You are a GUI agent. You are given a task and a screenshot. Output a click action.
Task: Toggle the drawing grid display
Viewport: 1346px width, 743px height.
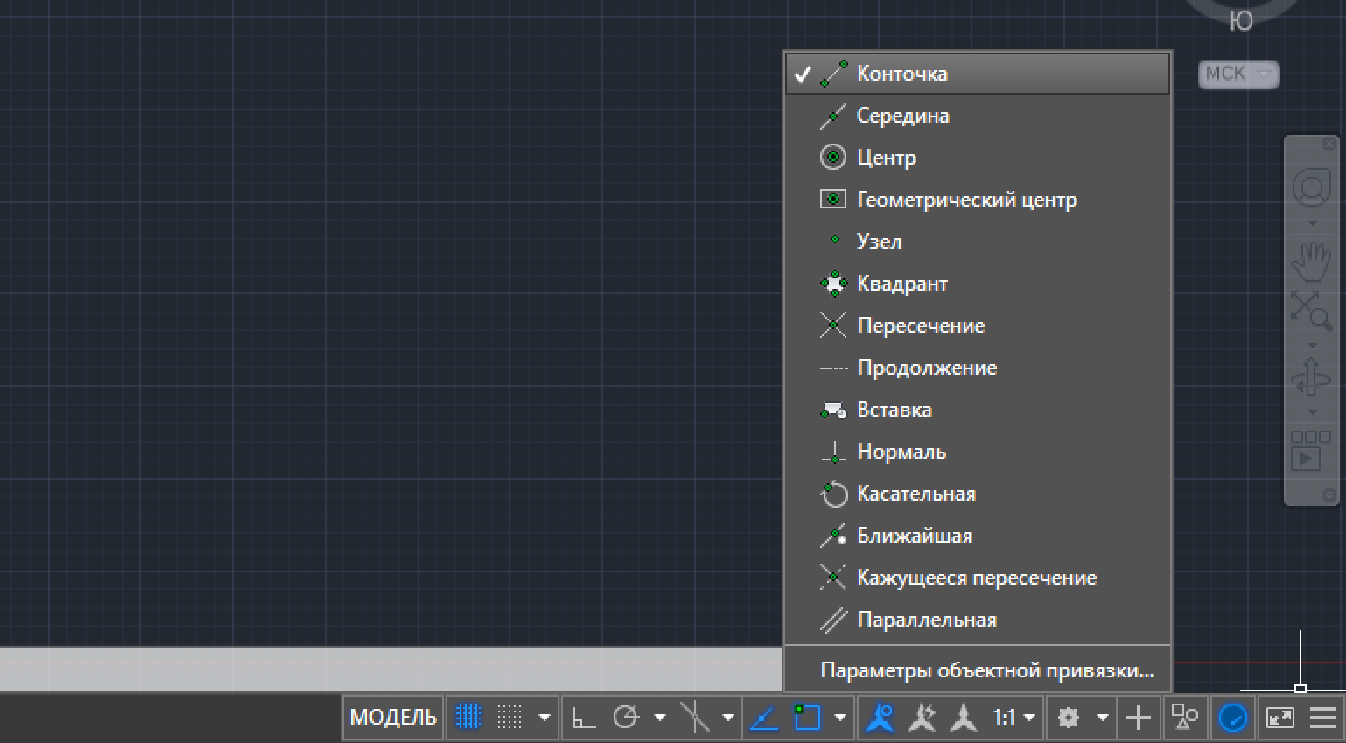tap(468, 717)
